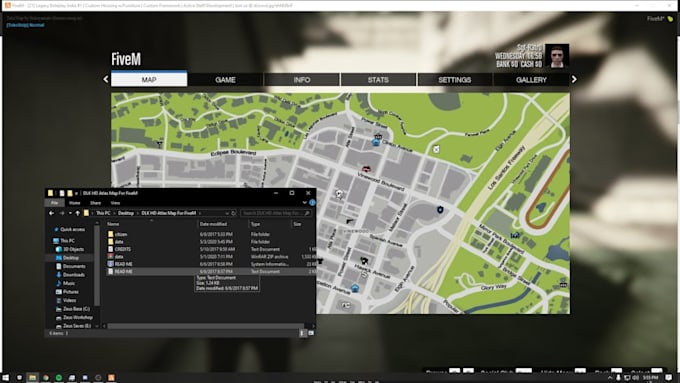Click This PC in the address breadcrumb
This screenshot has height=383, width=680.
103,213
